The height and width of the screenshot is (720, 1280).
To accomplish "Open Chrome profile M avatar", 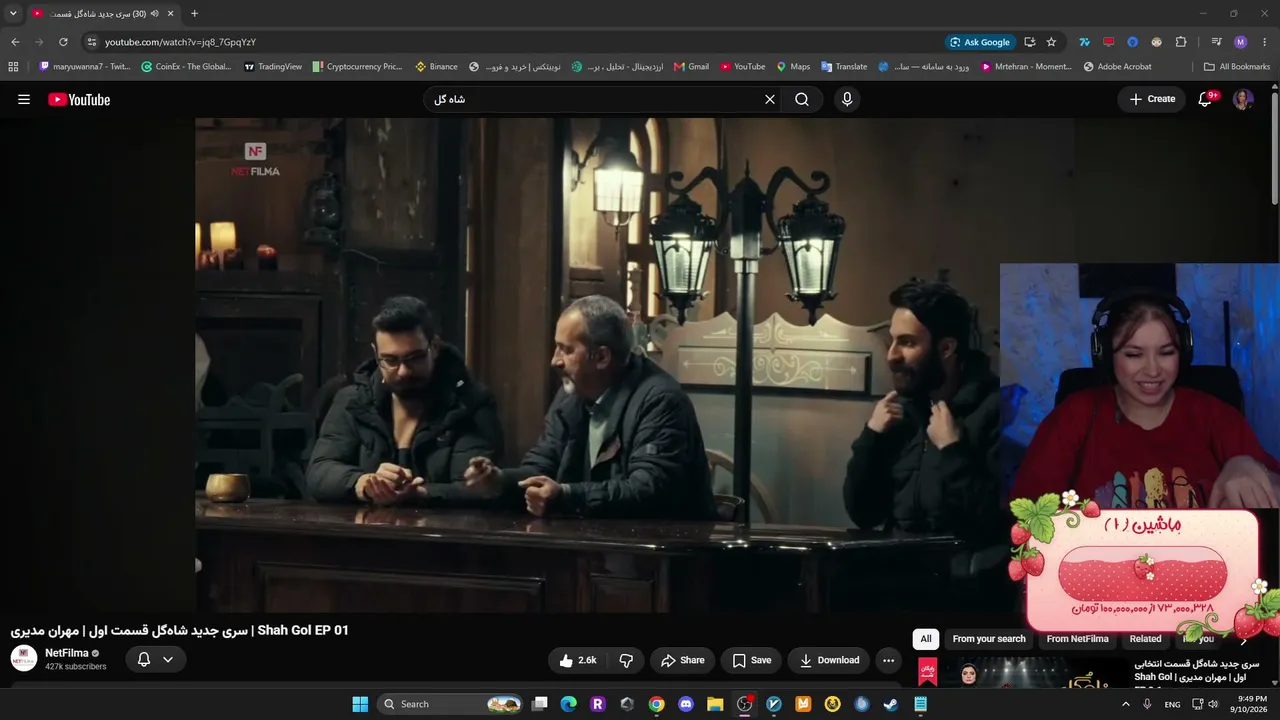I will click(x=1241, y=42).
